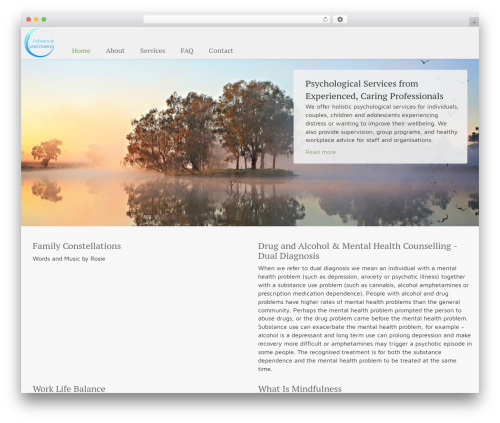
Task: Click the round icon beside address bar
Action: [340, 19]
